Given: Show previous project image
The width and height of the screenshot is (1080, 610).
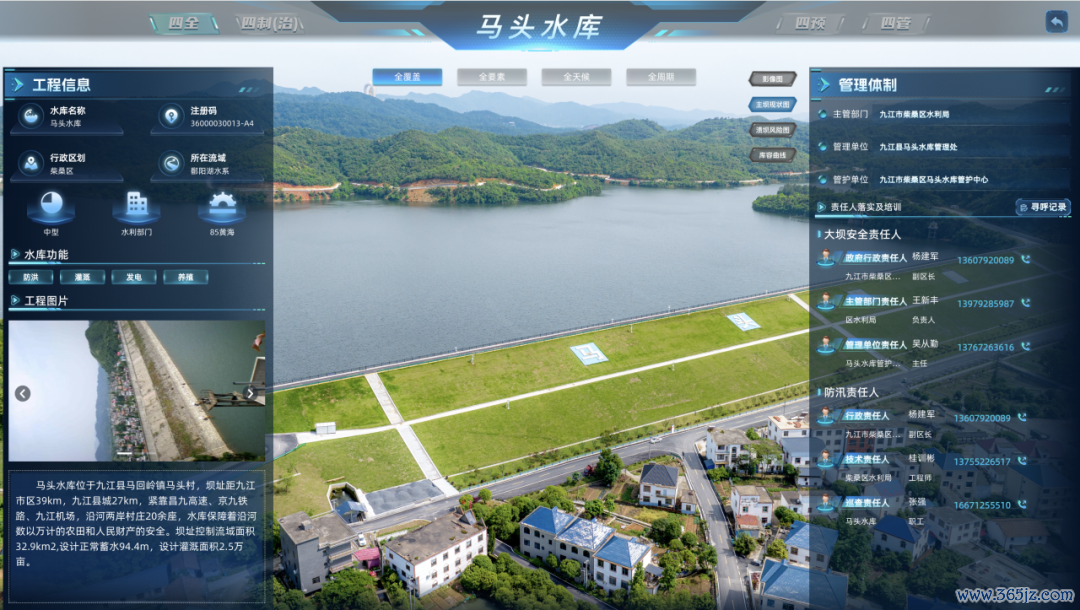Looking at the screenshot, I should [23, 393].
